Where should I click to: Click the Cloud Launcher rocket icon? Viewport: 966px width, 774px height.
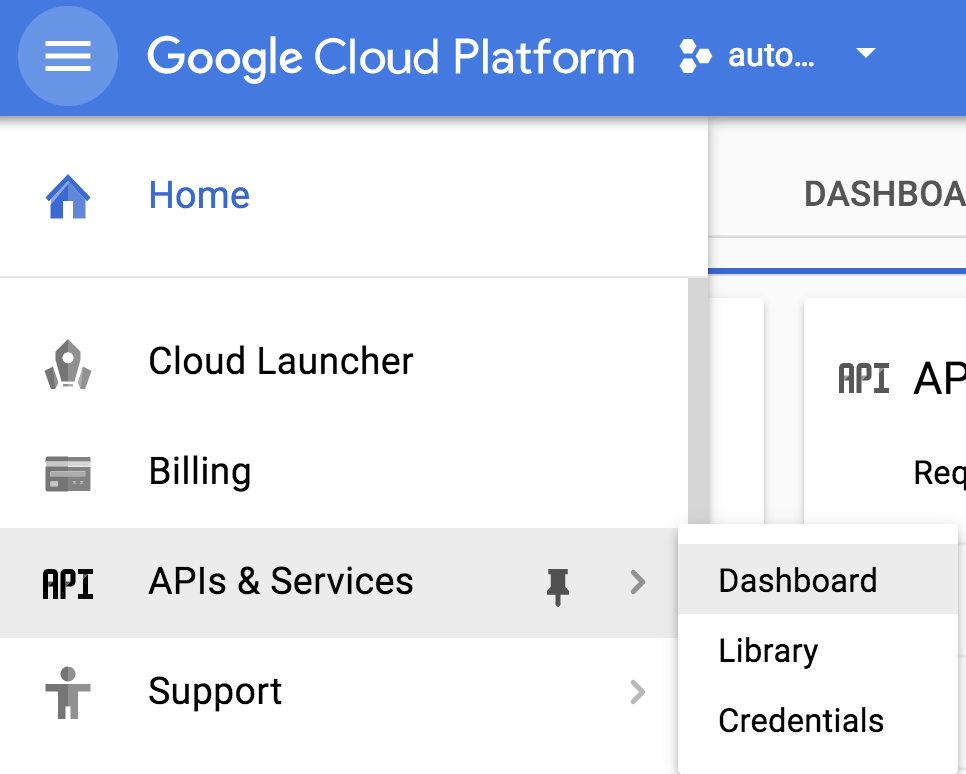pyautogui.click(x=68, y=363)
